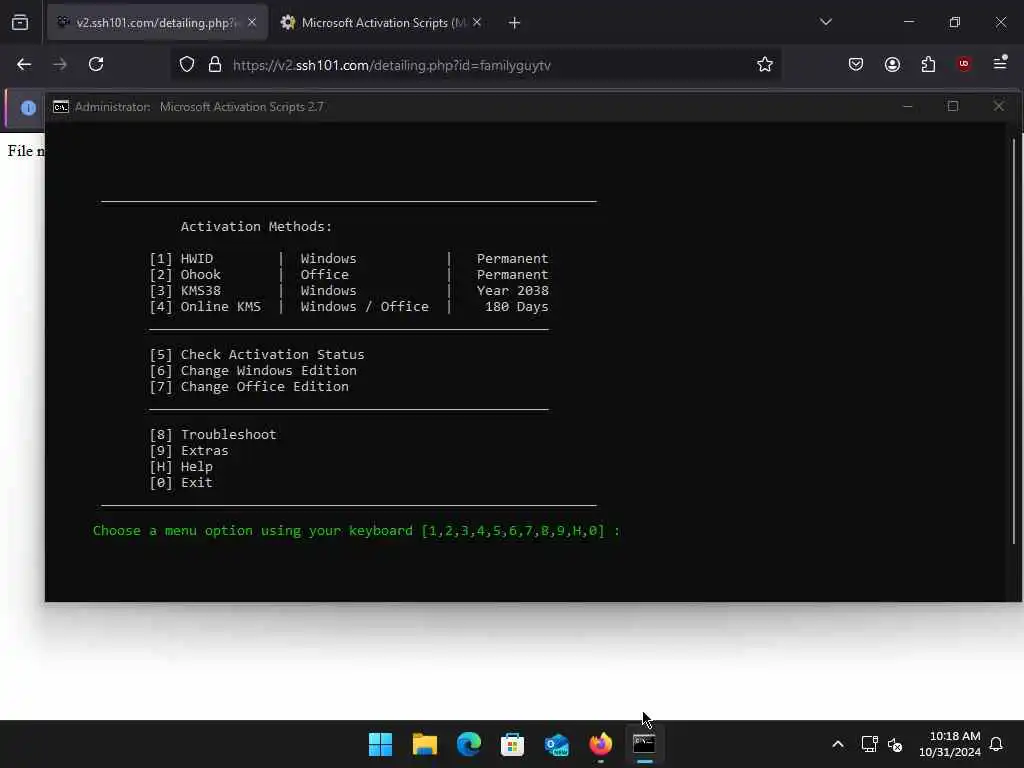Open the Windows Start menu
The width and height of the screenshot is (1024, 768).
point(380,744)
